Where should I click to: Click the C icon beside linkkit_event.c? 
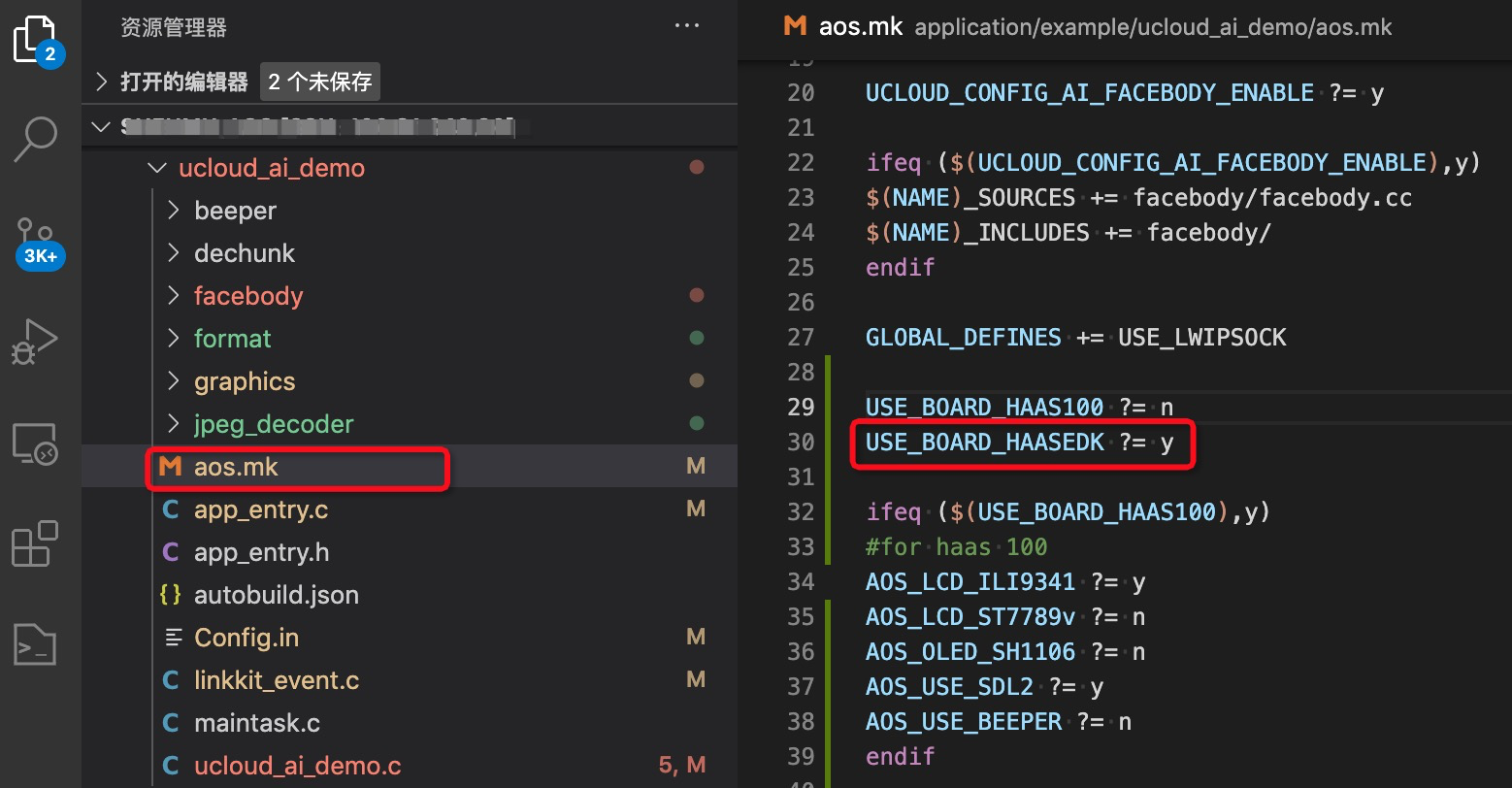coord(171,680)
